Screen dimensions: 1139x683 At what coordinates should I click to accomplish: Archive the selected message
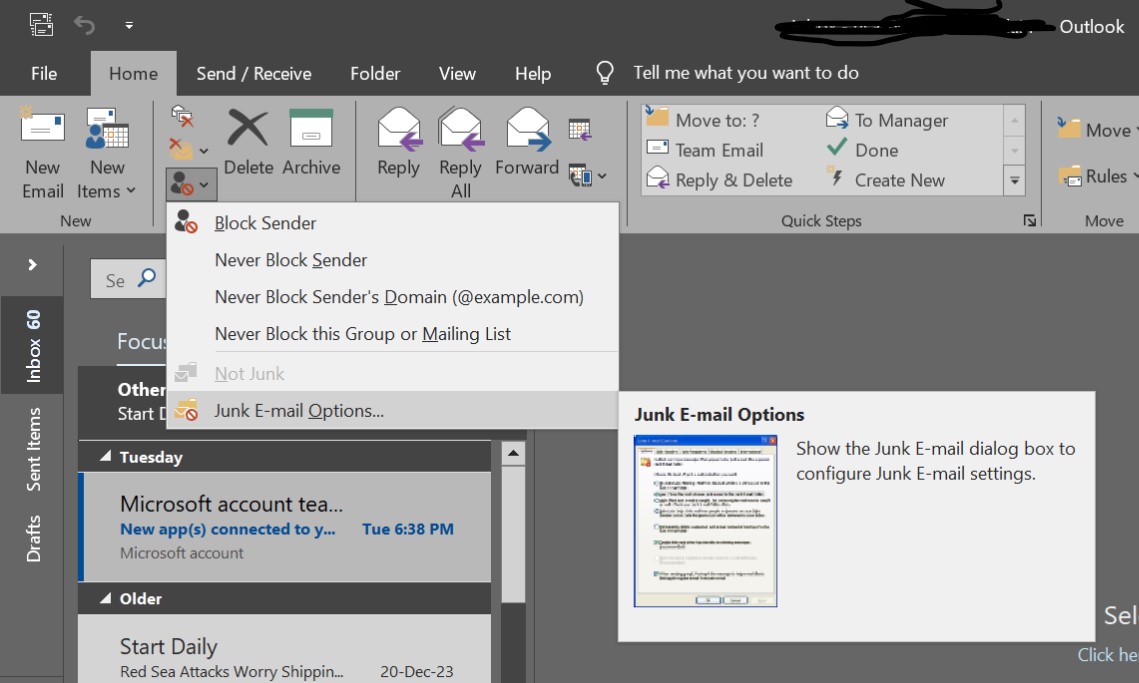pyautogui.click(x=311, y=142)
